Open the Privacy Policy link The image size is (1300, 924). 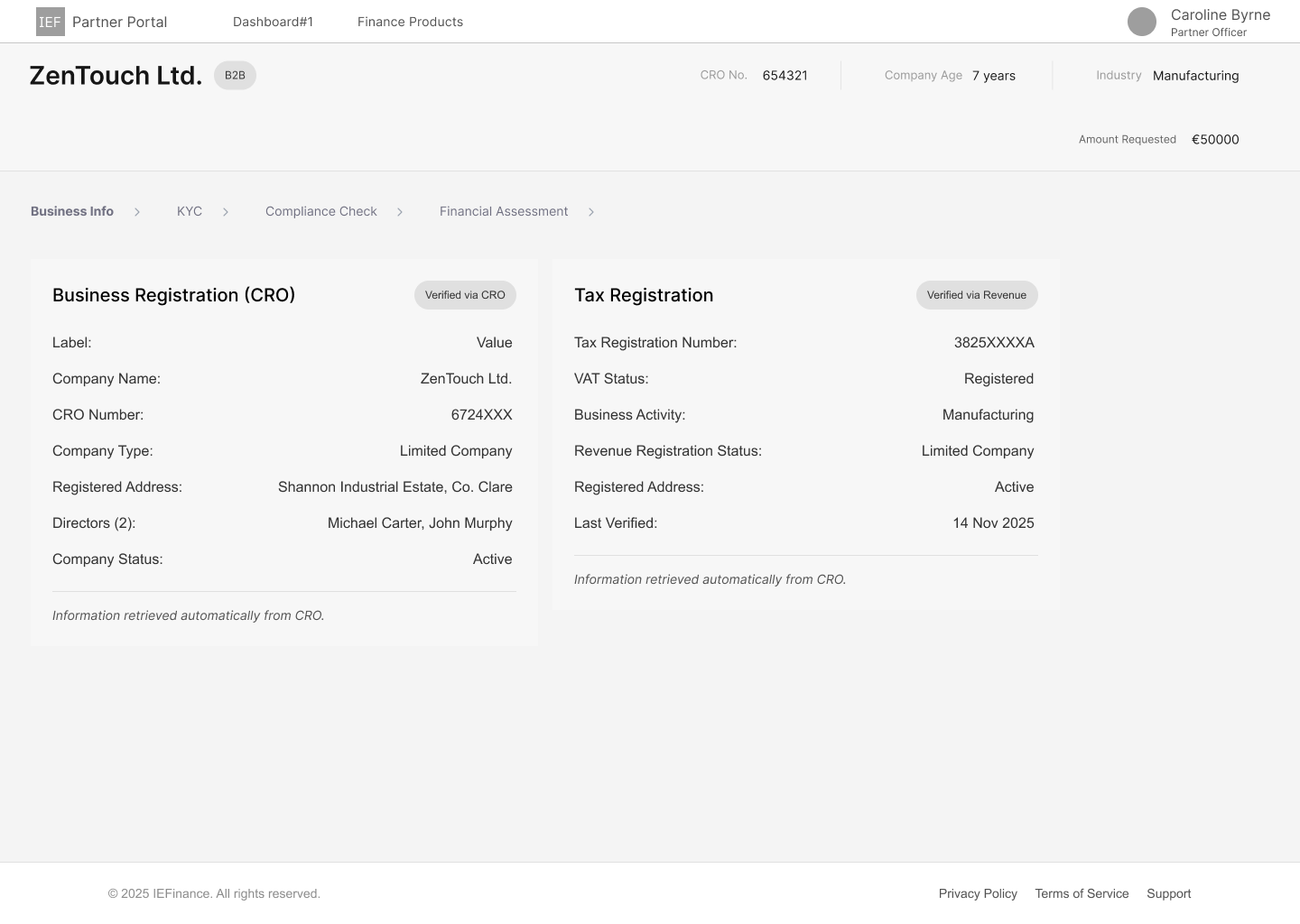[x=978, y=893]
